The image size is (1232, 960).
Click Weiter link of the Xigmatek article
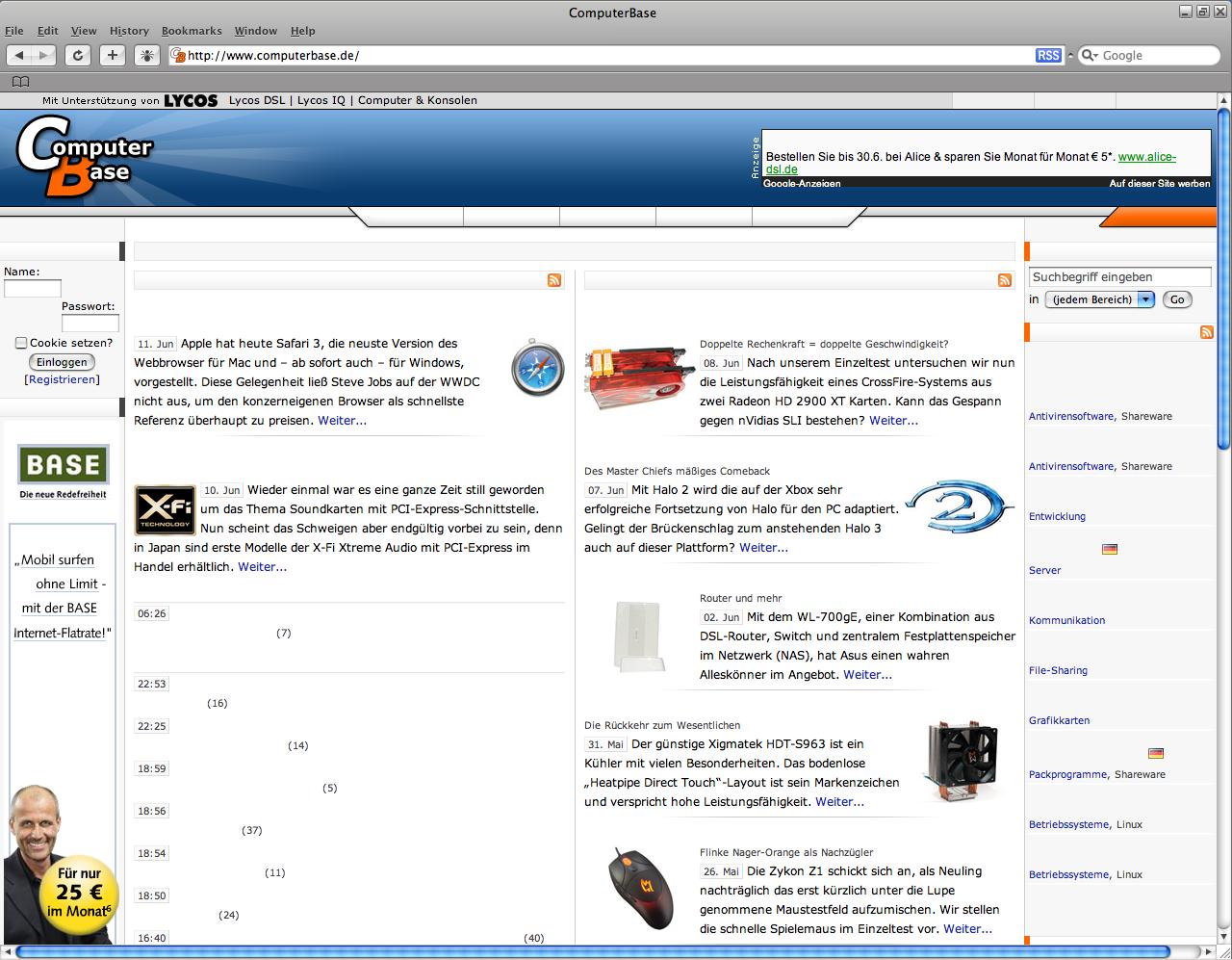pyautogui.click(x=839, y=801)
